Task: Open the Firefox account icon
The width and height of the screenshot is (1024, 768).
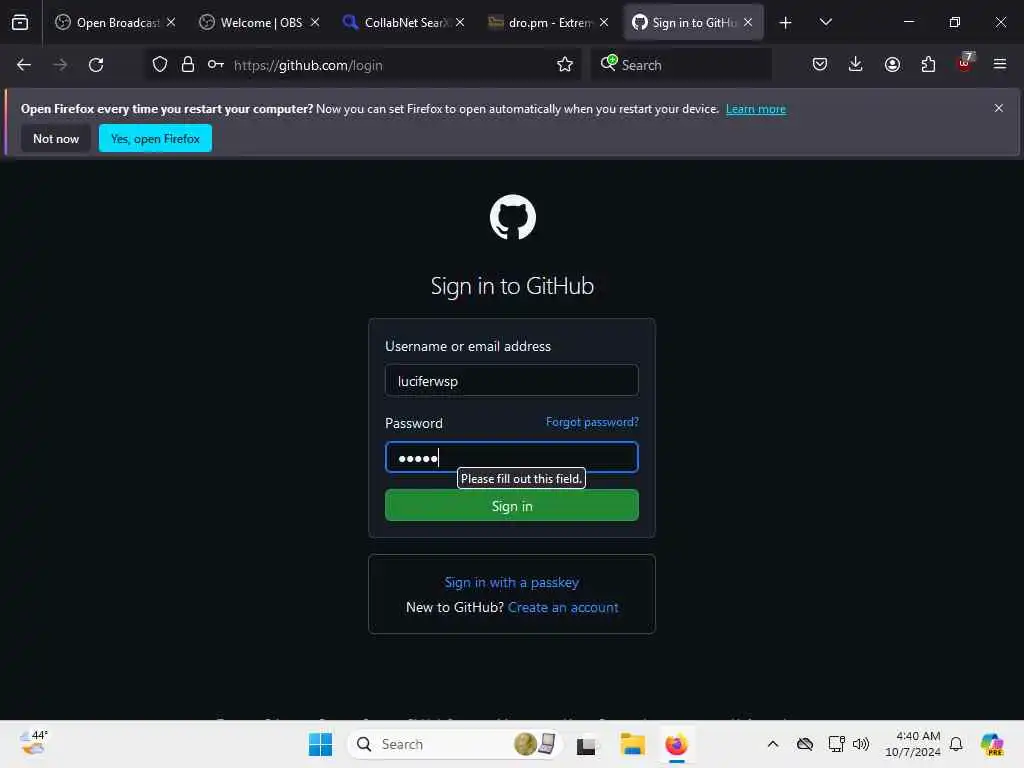Action: pos(892,64)
